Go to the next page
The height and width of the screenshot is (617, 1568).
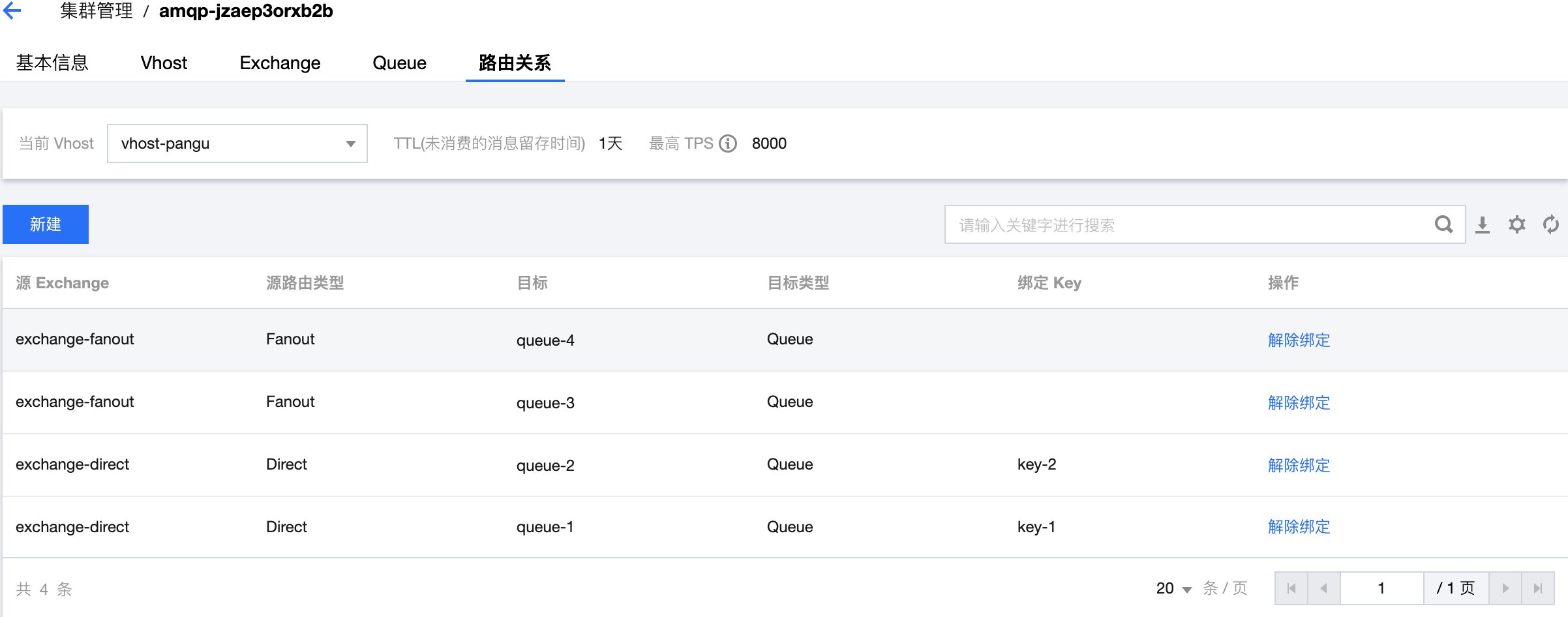point(1505,588)
